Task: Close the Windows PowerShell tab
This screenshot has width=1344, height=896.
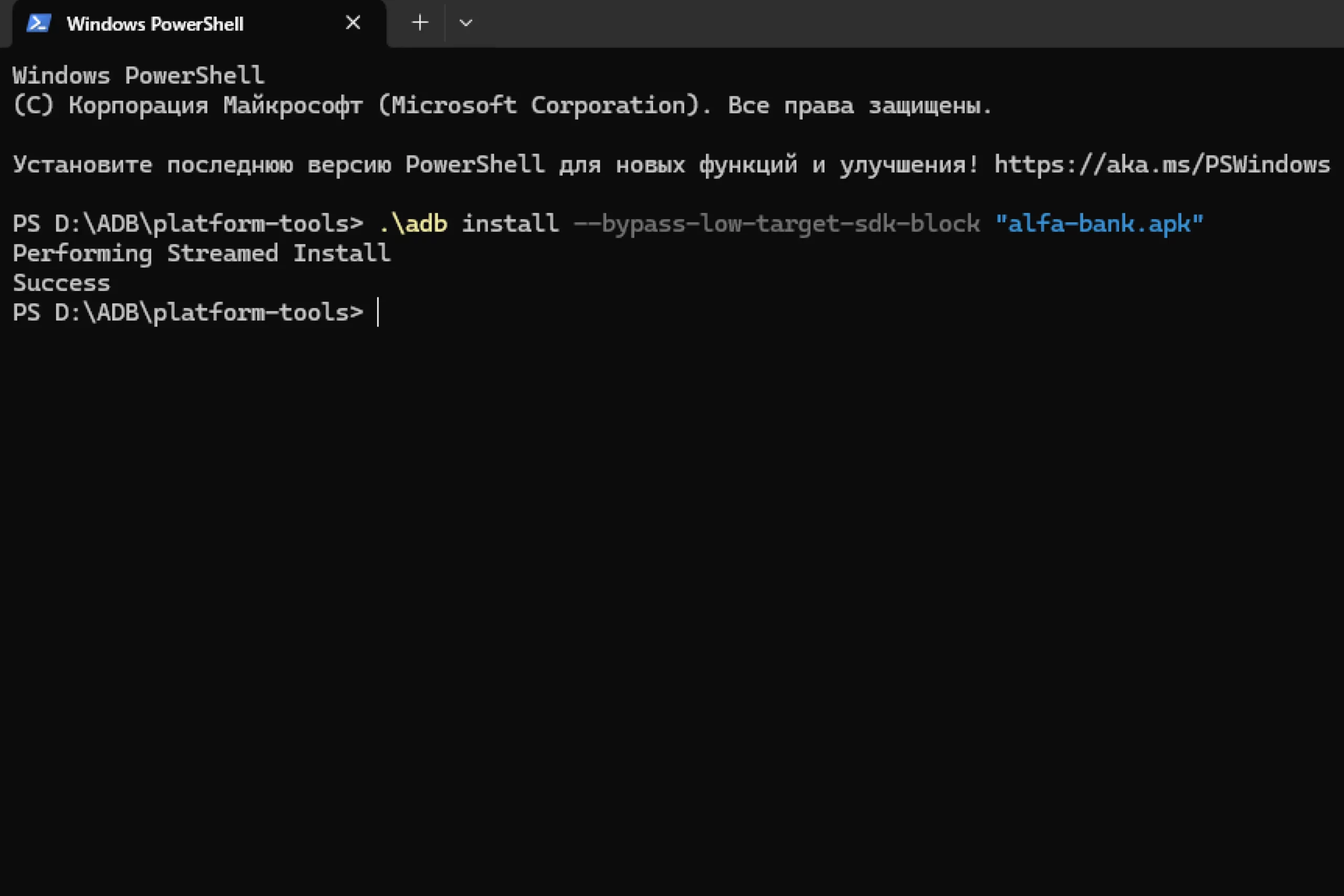Action: [353, 23]
